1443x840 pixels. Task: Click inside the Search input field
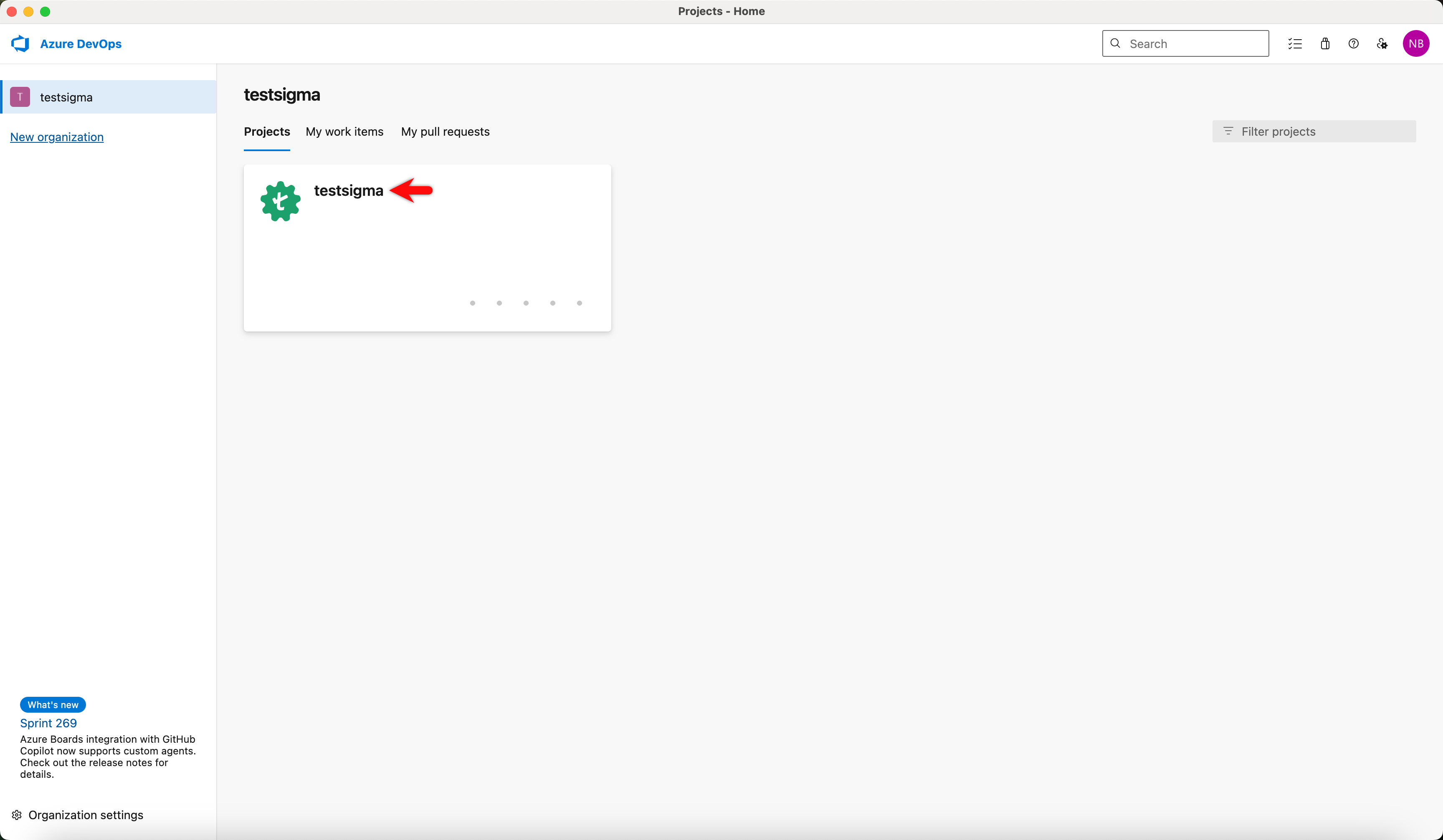point(1185,43)
